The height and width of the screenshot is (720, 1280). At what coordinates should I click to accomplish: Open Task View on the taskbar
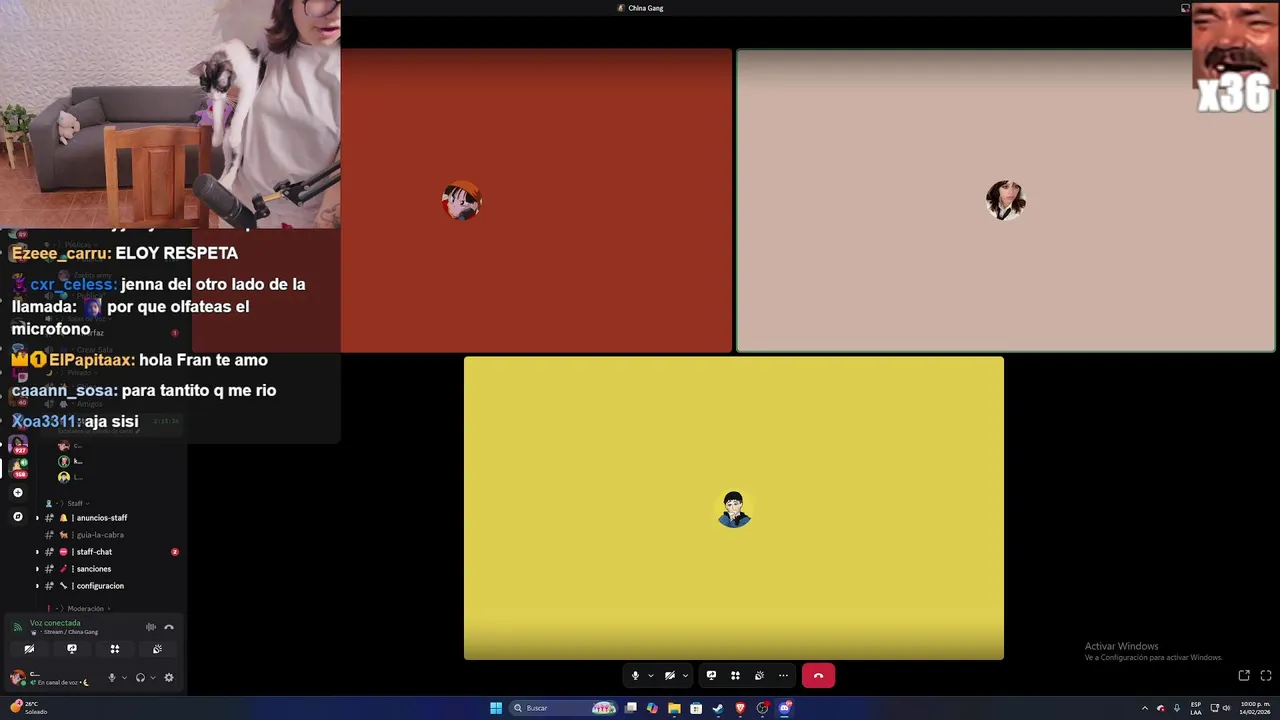[x=631, y=708]
